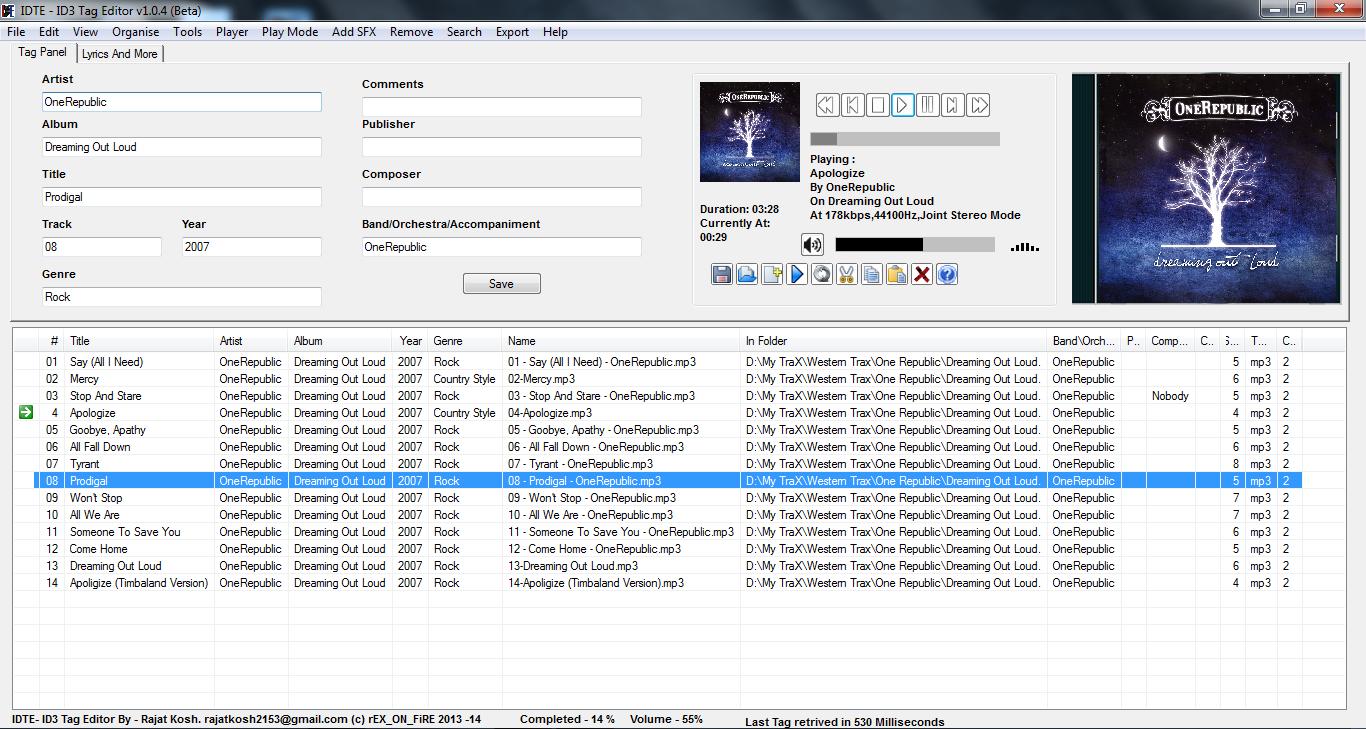Screen dimensions: 1366x729
Task: Select the 'Won't Stop' track row
Action: [657, 497]
